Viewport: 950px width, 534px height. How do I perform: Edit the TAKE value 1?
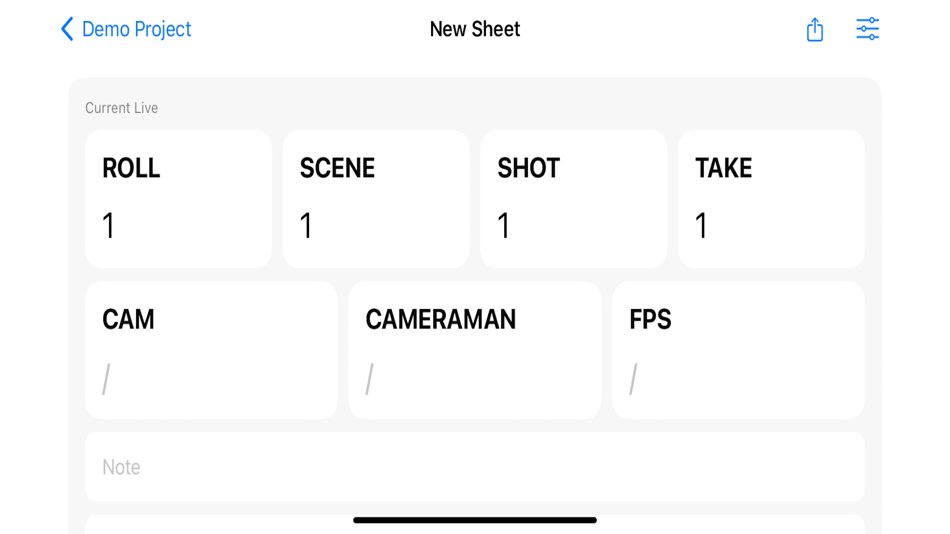click(701, 226)
